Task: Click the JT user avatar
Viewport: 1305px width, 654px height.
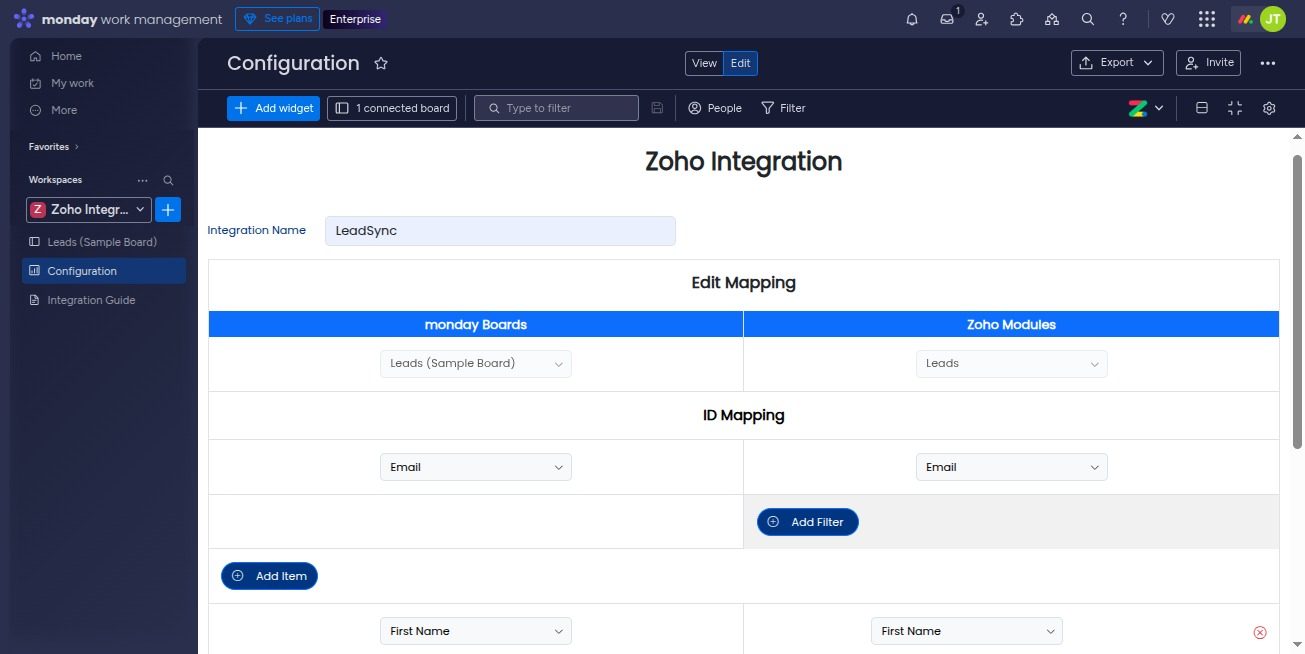Action: 1272,19
